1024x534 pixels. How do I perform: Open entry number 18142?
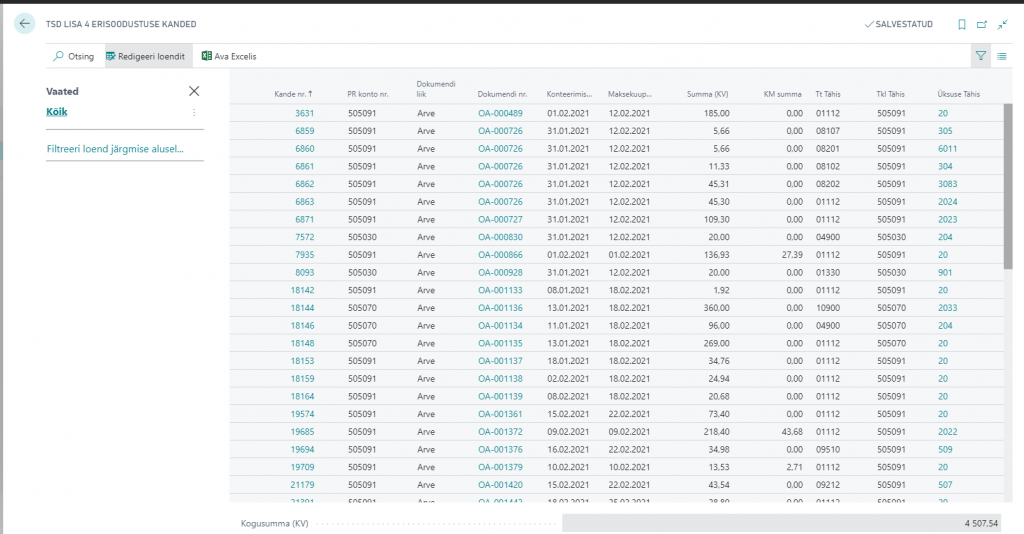pyautogui.click(x=302, y=289)
